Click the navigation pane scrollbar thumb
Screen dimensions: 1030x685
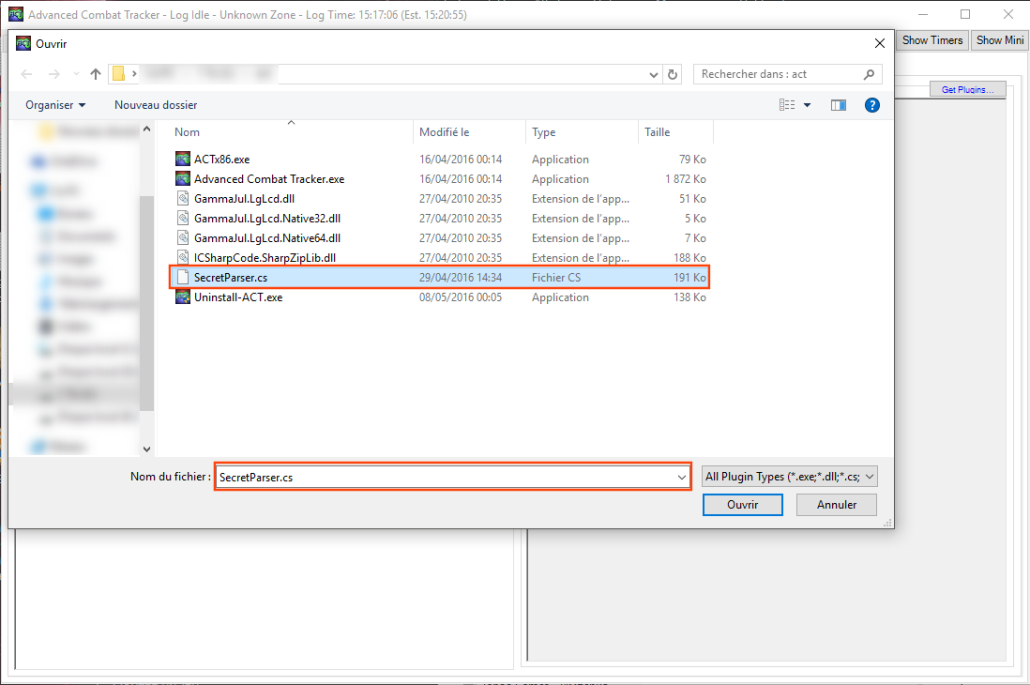tap(146, 302)
